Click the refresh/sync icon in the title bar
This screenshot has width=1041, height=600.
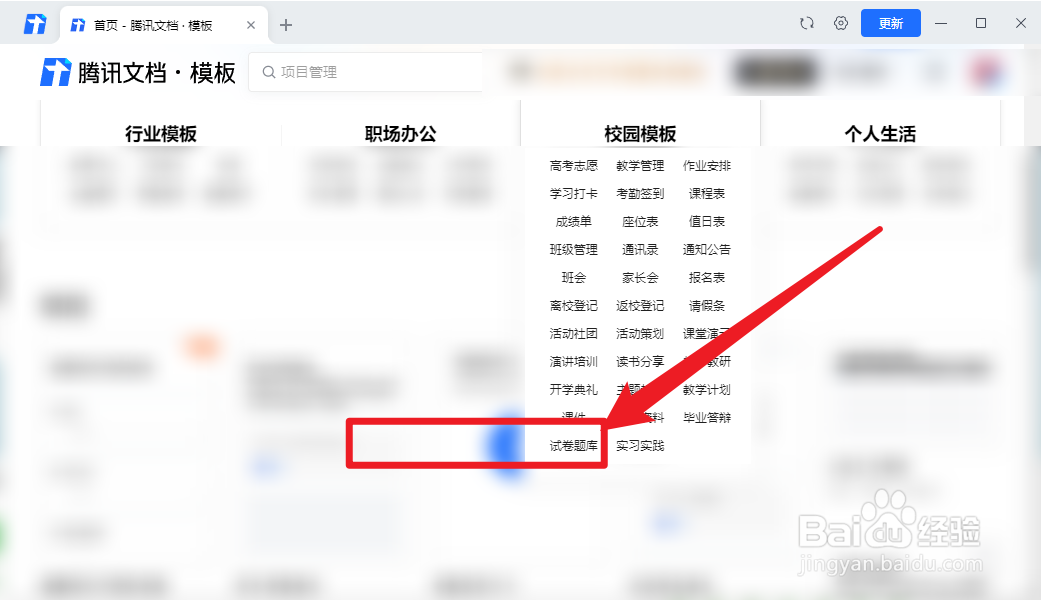click(806, 22)
